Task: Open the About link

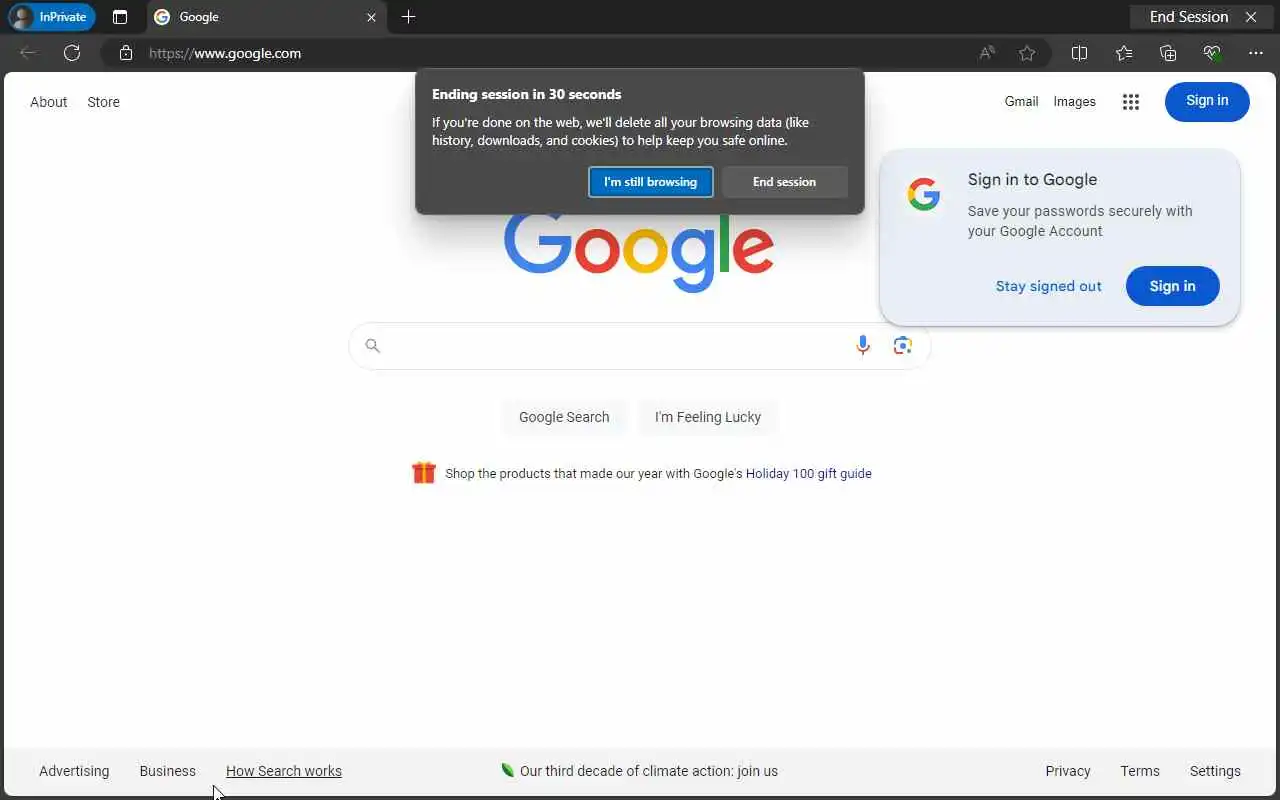Action: [x=48, y=102]
